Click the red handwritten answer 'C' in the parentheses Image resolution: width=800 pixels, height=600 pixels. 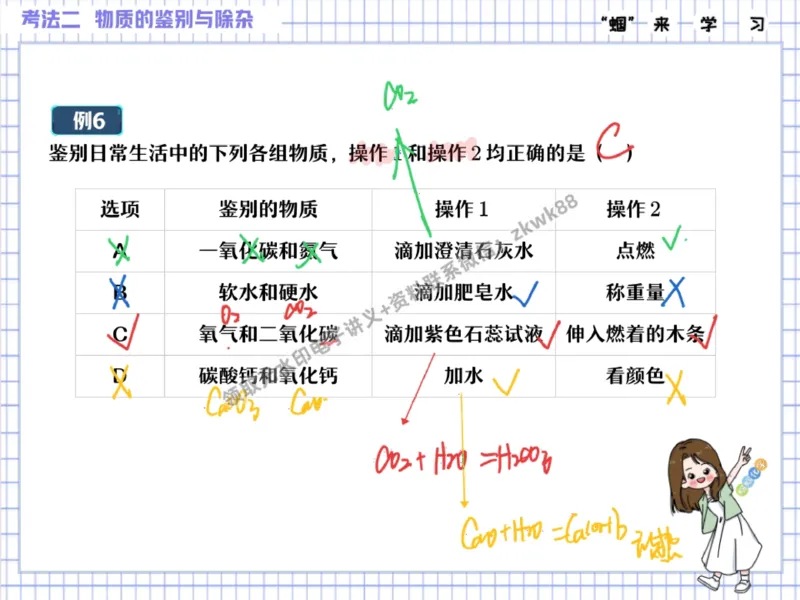[614, 141]
